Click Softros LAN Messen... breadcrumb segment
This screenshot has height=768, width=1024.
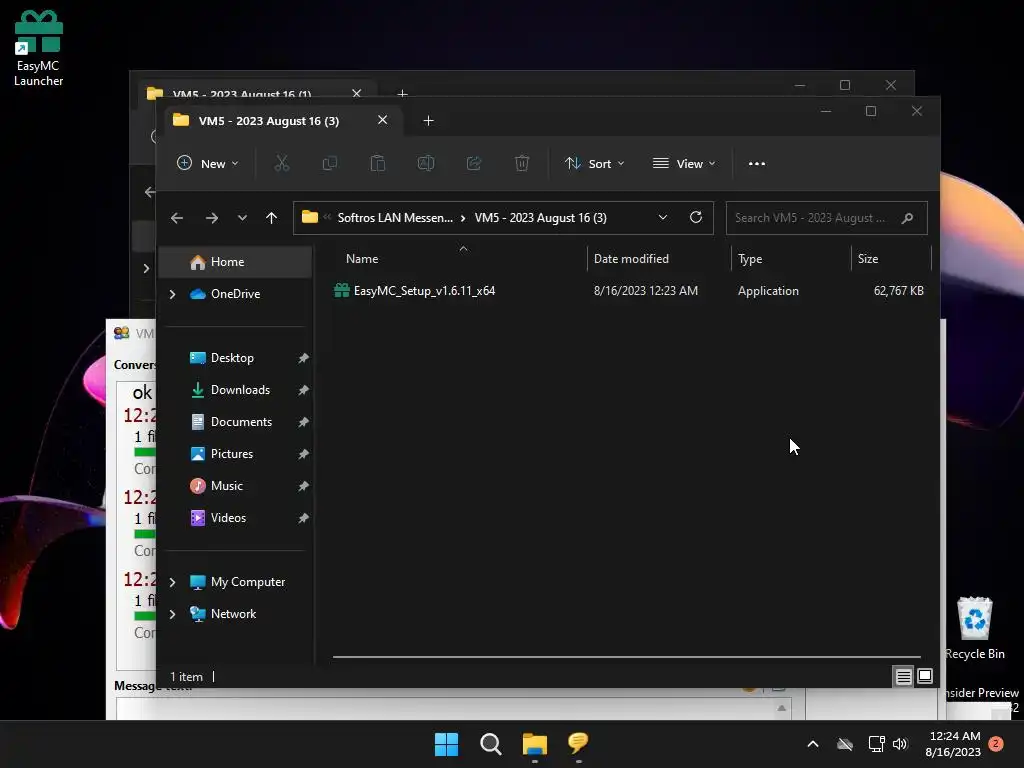395,218
